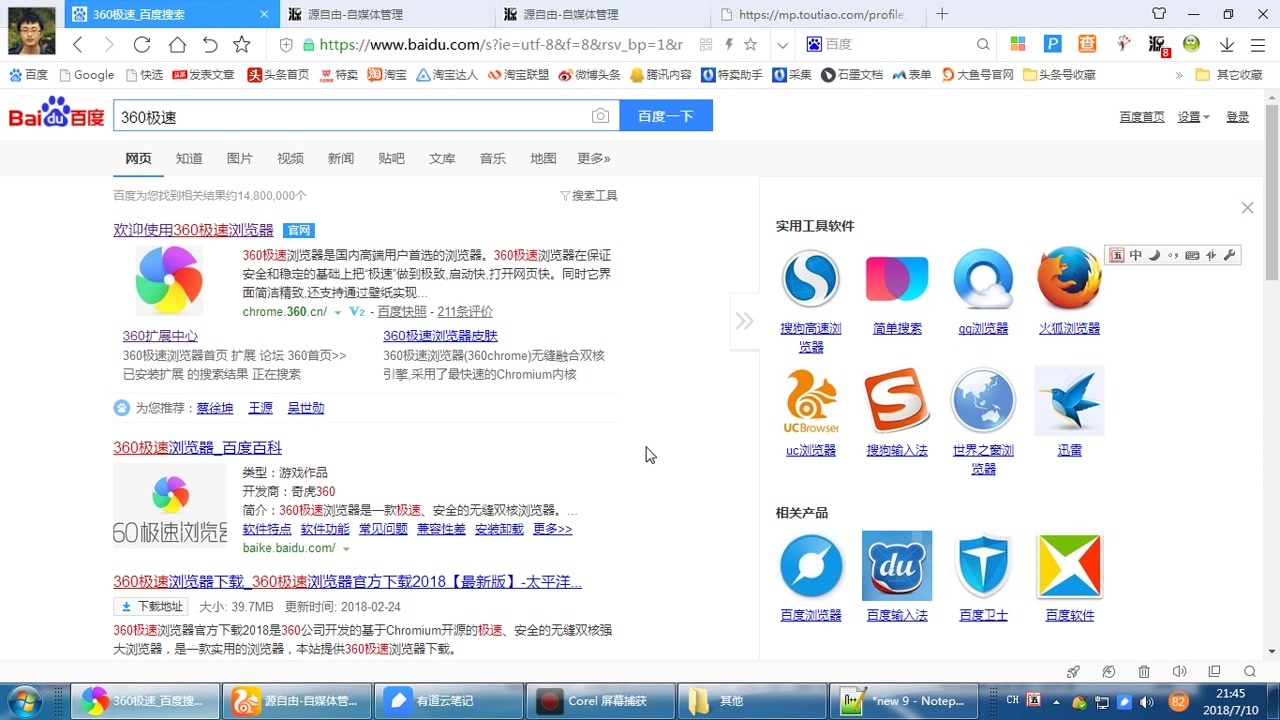Click the 下载地址 button

151,606
